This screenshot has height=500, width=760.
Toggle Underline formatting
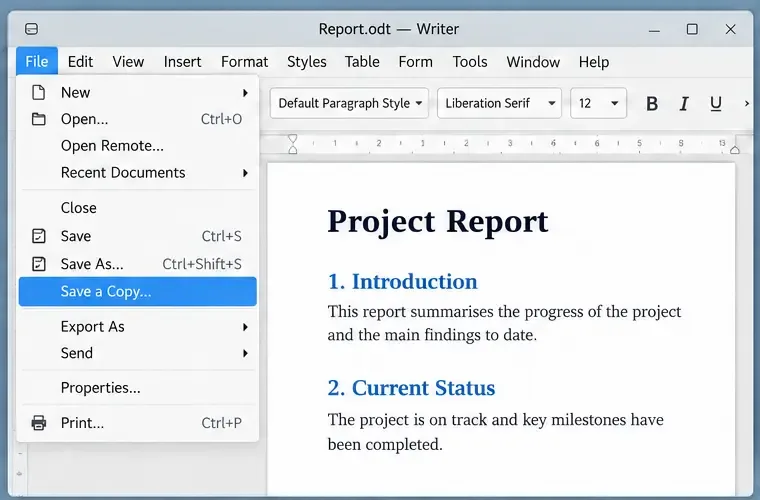[715, 103]
